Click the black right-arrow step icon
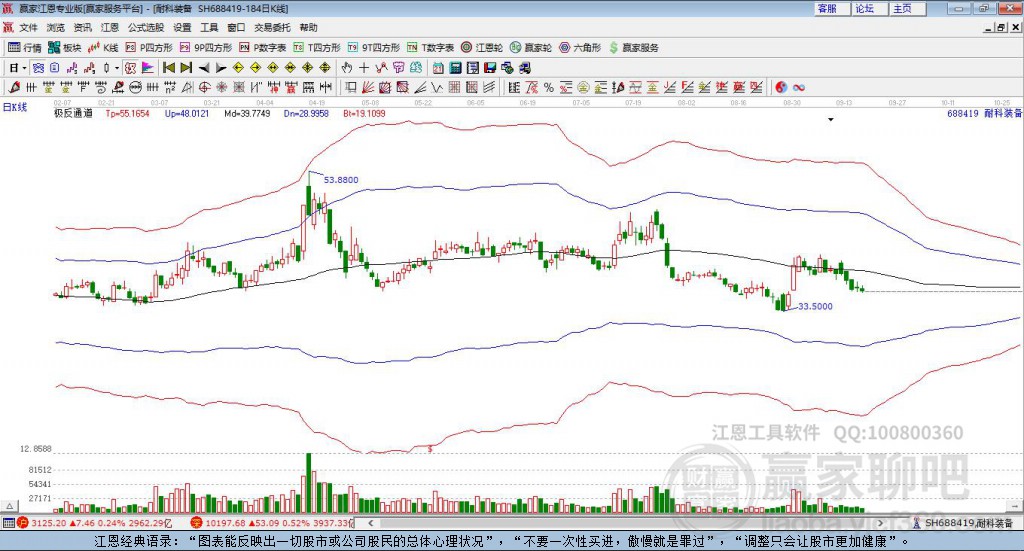 tap(221, 68)
